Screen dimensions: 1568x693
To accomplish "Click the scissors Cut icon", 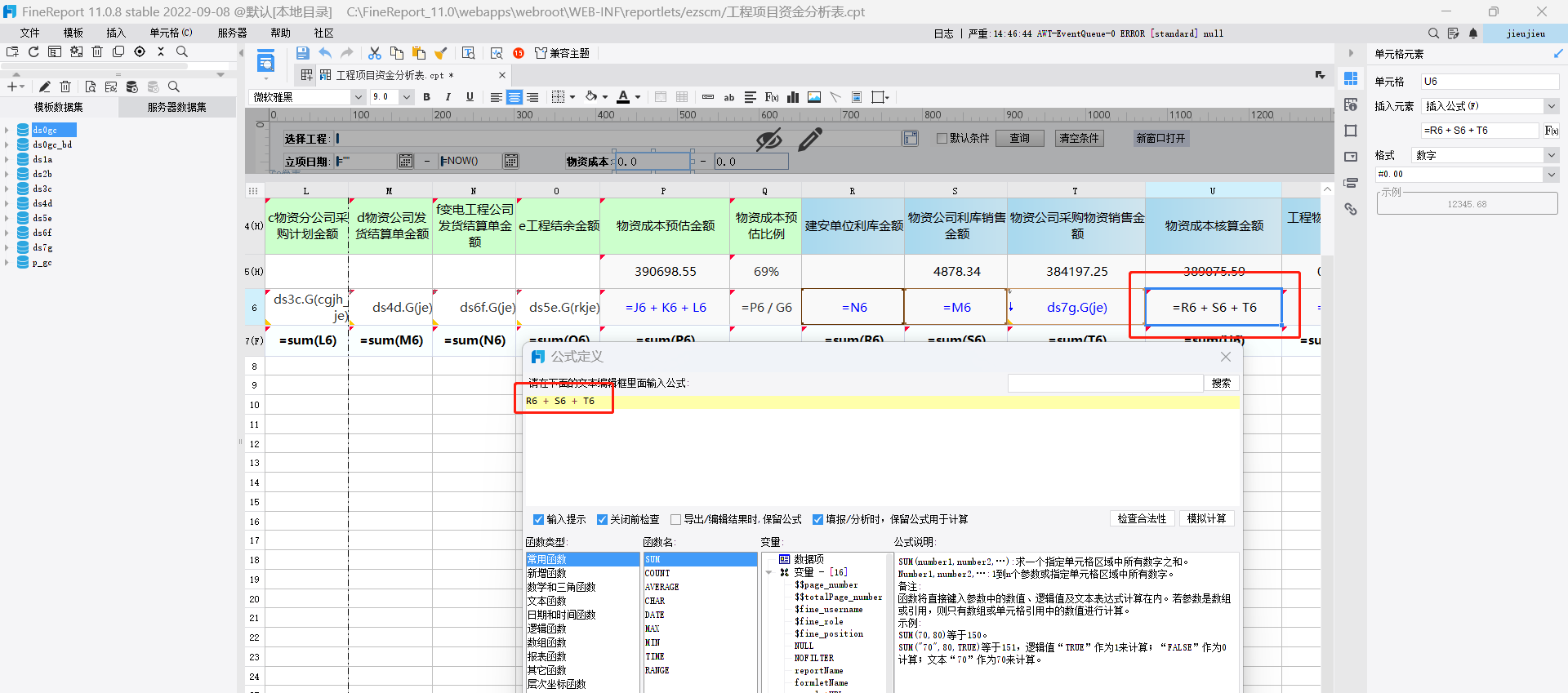I will click(x=375, y=53).
